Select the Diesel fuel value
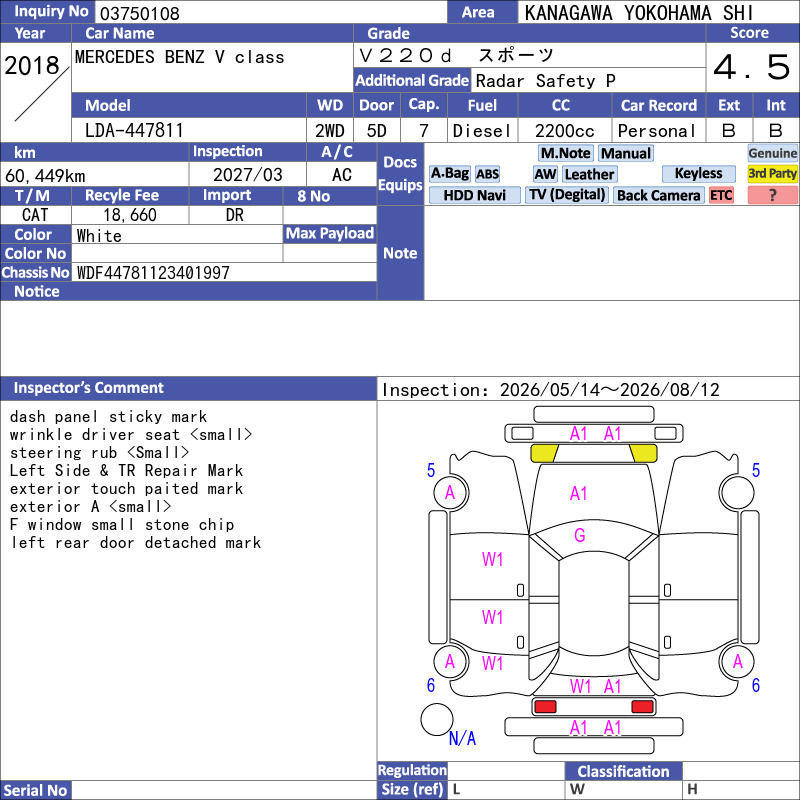Screen dimensions: 800x800 482,131
